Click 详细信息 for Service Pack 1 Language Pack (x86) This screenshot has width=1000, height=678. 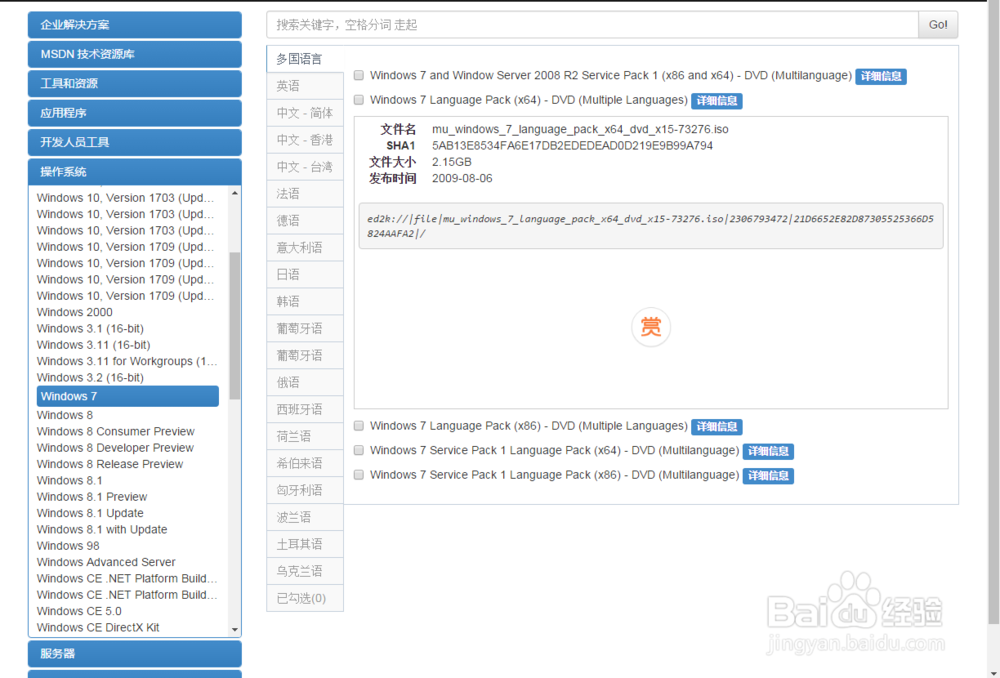pos(768,476)
